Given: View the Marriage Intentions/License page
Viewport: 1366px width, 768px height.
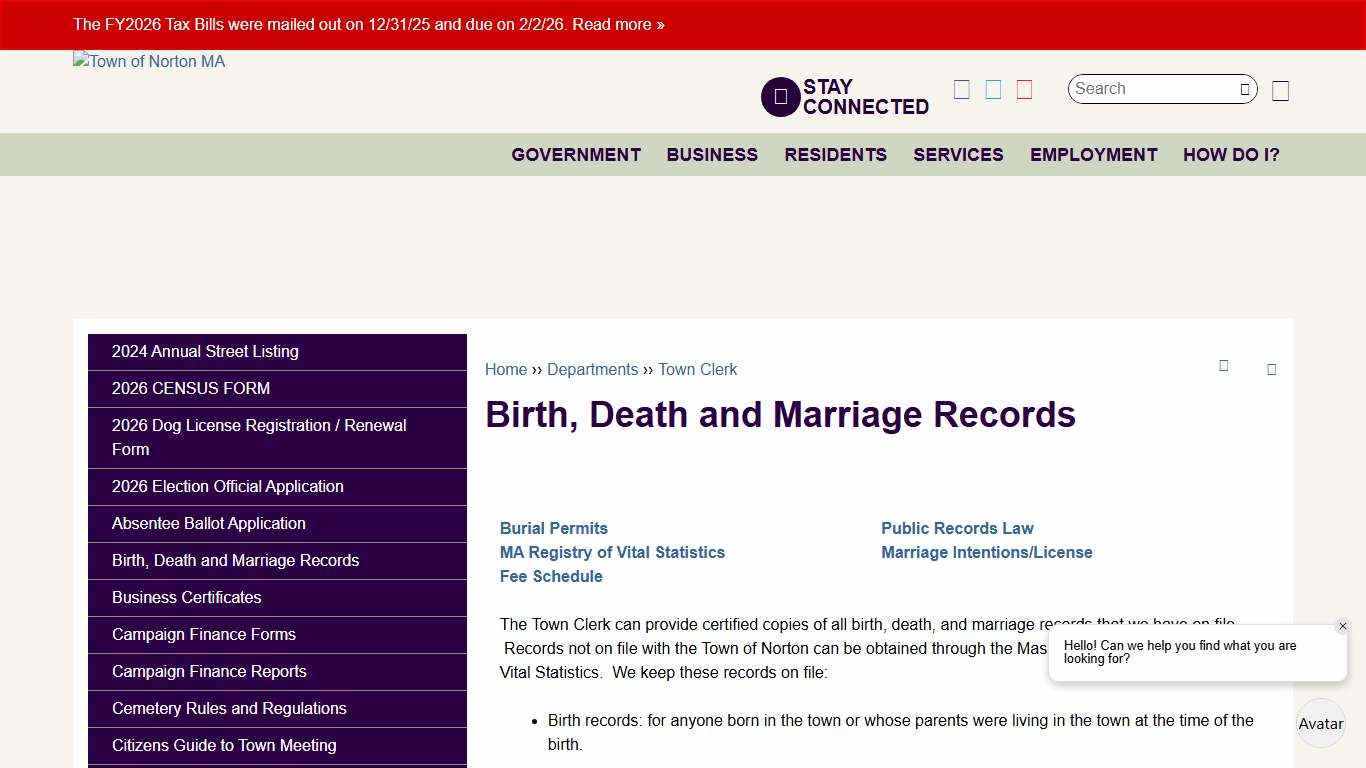Looking at the screenshot, I should [986, 552].
